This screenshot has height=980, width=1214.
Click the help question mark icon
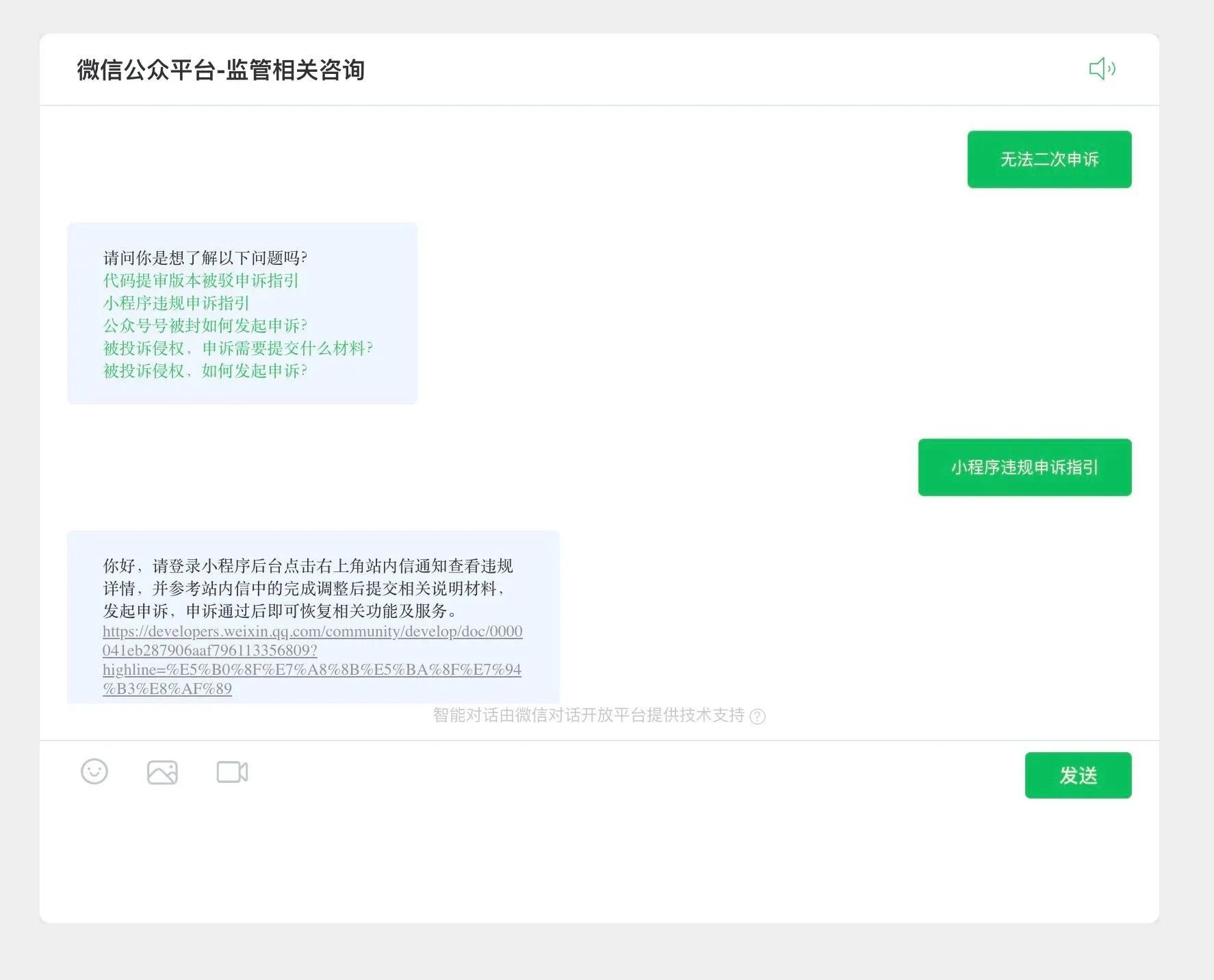point(758,716)
